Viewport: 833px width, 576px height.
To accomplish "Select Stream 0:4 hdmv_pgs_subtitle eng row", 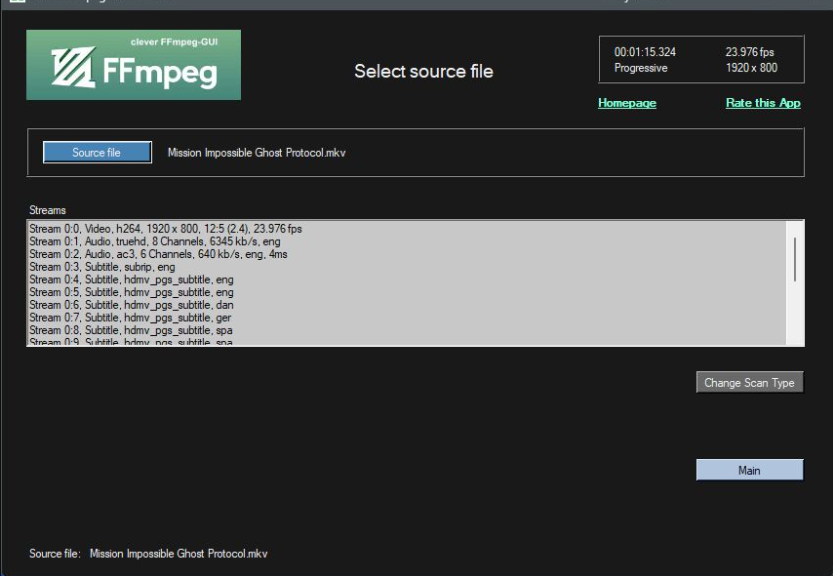I will coord(406,280).
